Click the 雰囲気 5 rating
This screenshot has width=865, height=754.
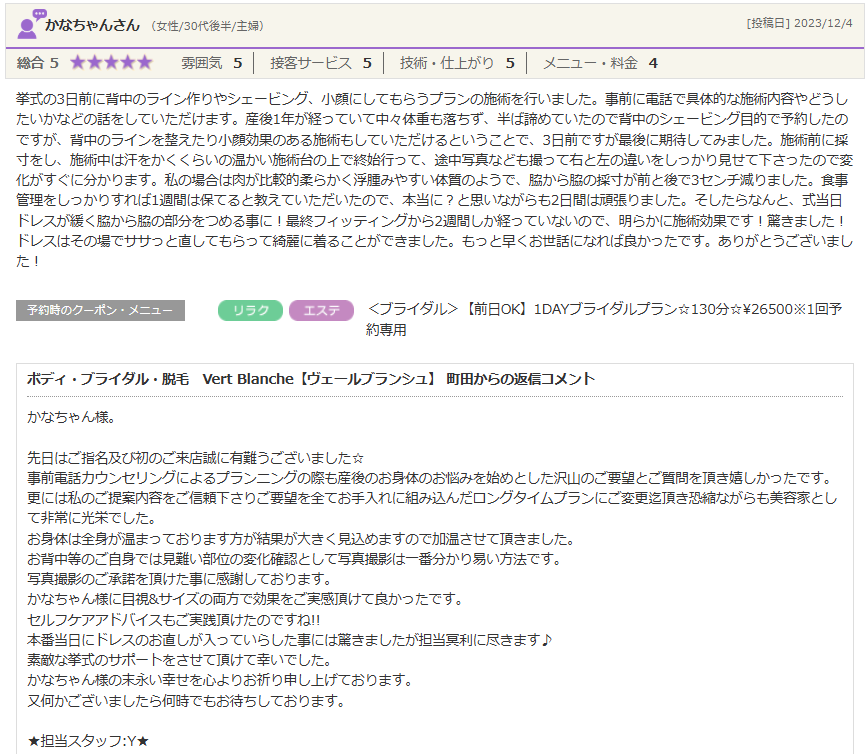click(x=212, y=63)
